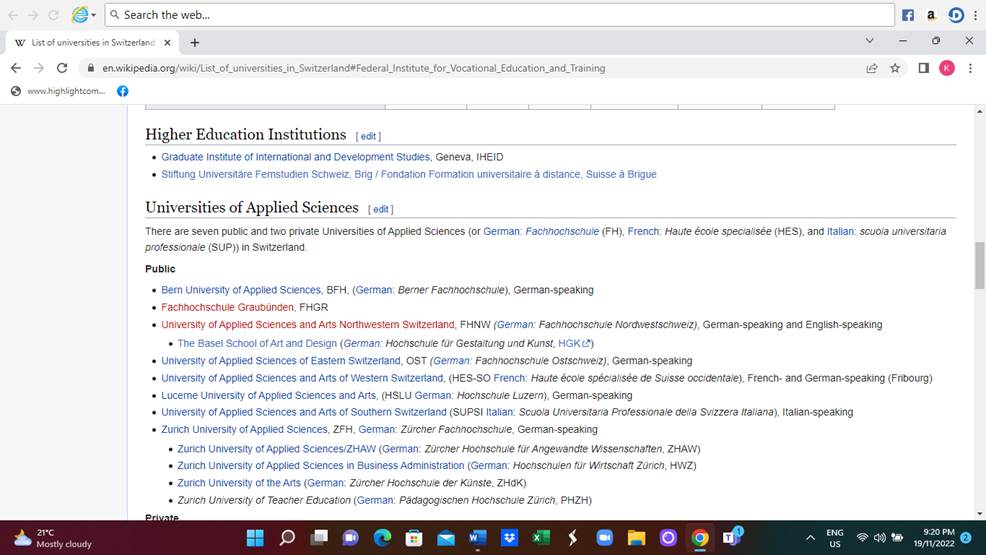Follow the Fachhochschule link
Image resolution: width=986 pixels, height=555 pixels.
click(562, 231)
